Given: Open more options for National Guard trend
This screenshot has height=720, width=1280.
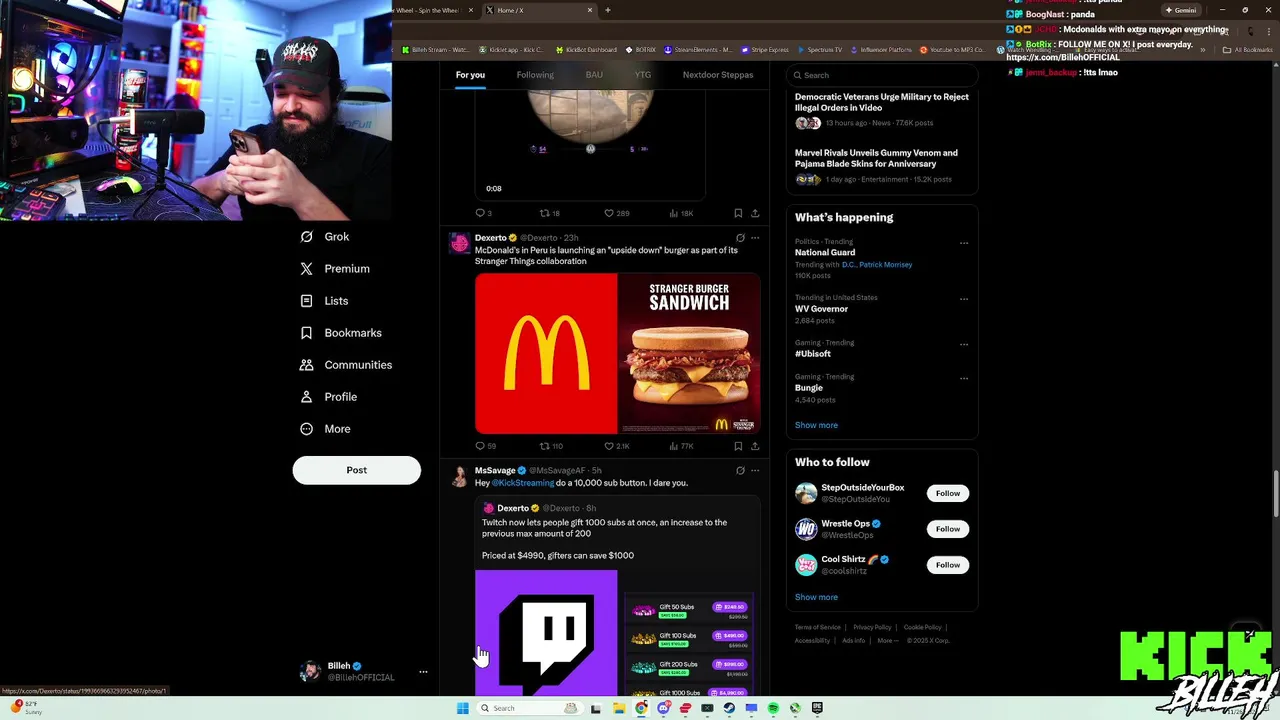Looking at the screenshot, I should click(x=964, y=243).
